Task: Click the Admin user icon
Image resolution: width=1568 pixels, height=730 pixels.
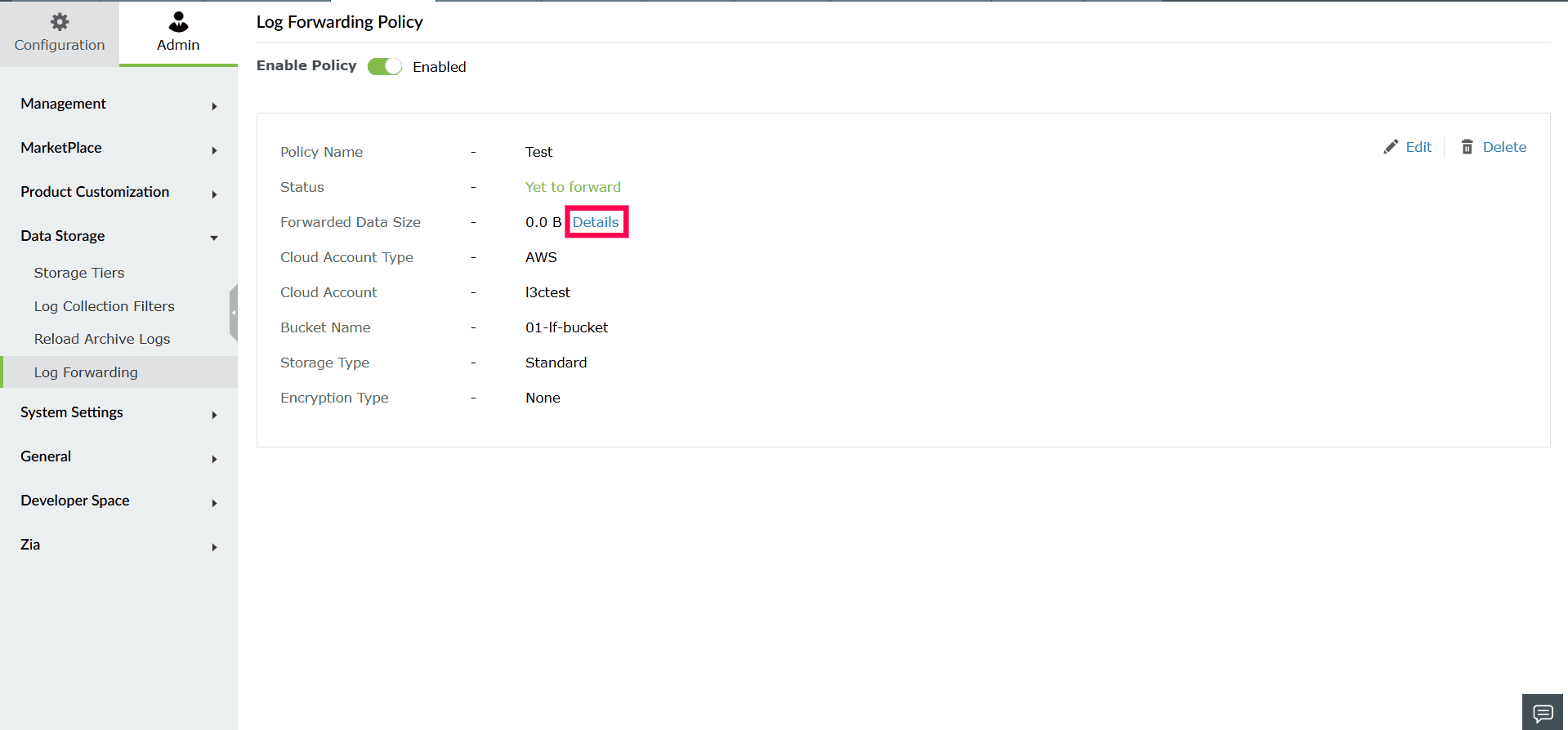Action: [x=178, y=21]
